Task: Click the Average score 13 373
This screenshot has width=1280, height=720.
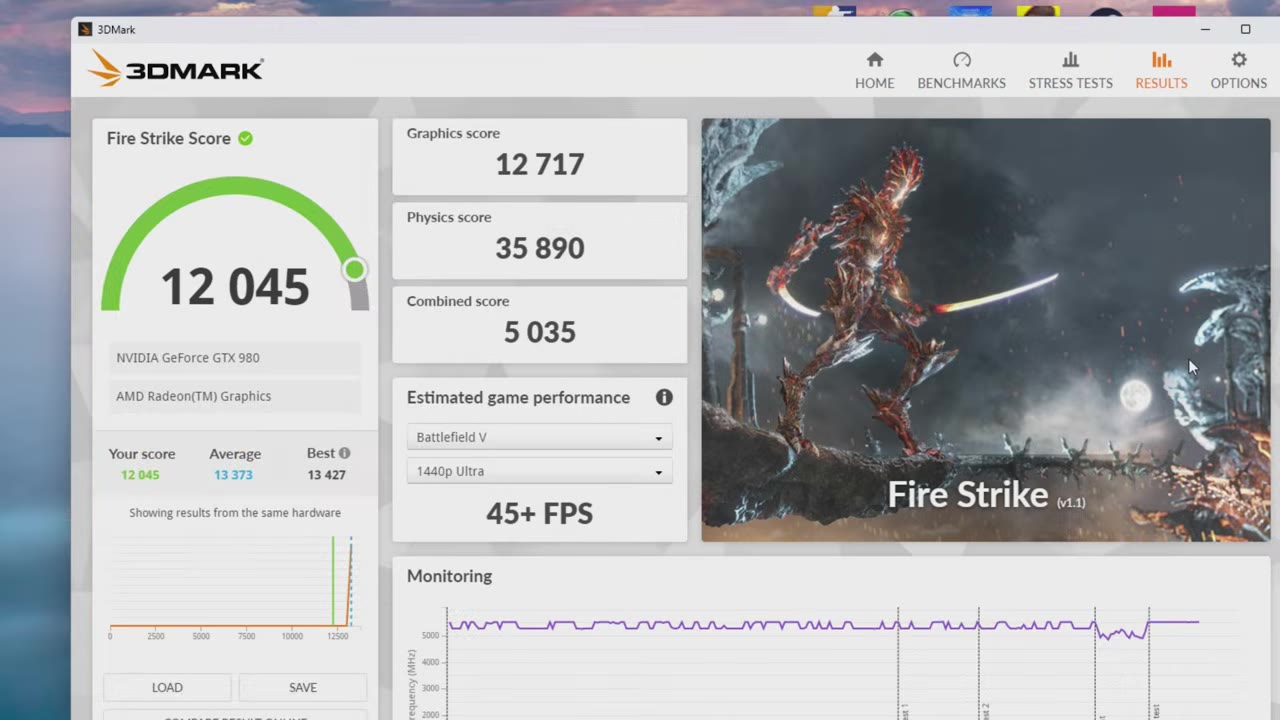Action: (233, 475)
